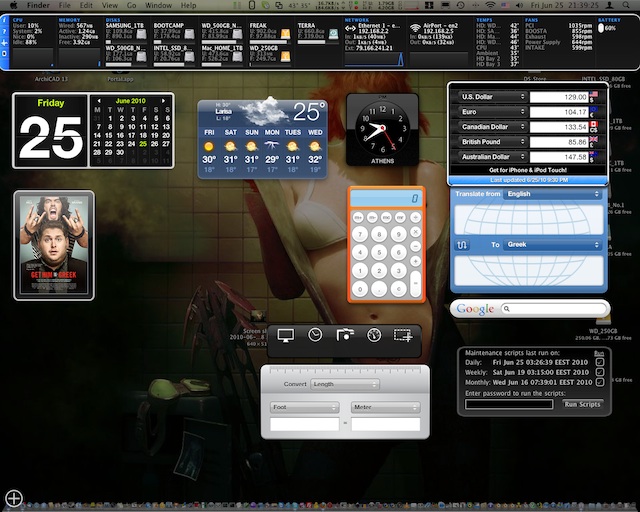Image resolution: width=640 pixels, height=512 pixels.
Task: Swap translation languages with the arrows icon
Action: coord(462,245)
